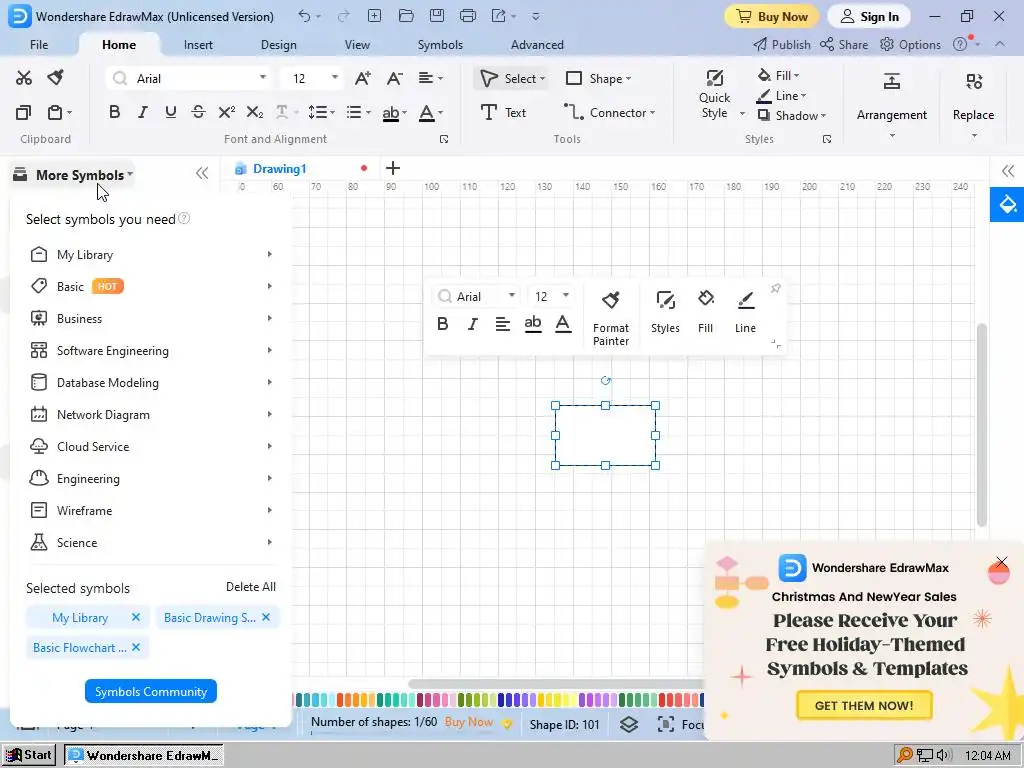Expand the Software Engineering category
Screen dimensions: 1024x768
151,350
